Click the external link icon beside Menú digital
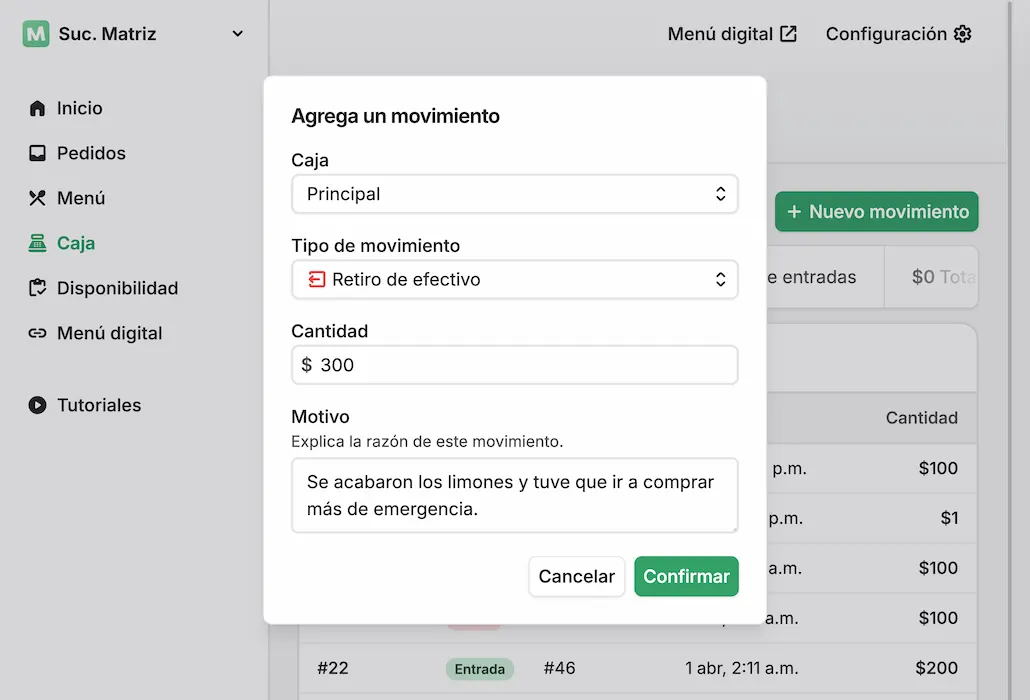The image size is (1030, 700). (789, 33)
